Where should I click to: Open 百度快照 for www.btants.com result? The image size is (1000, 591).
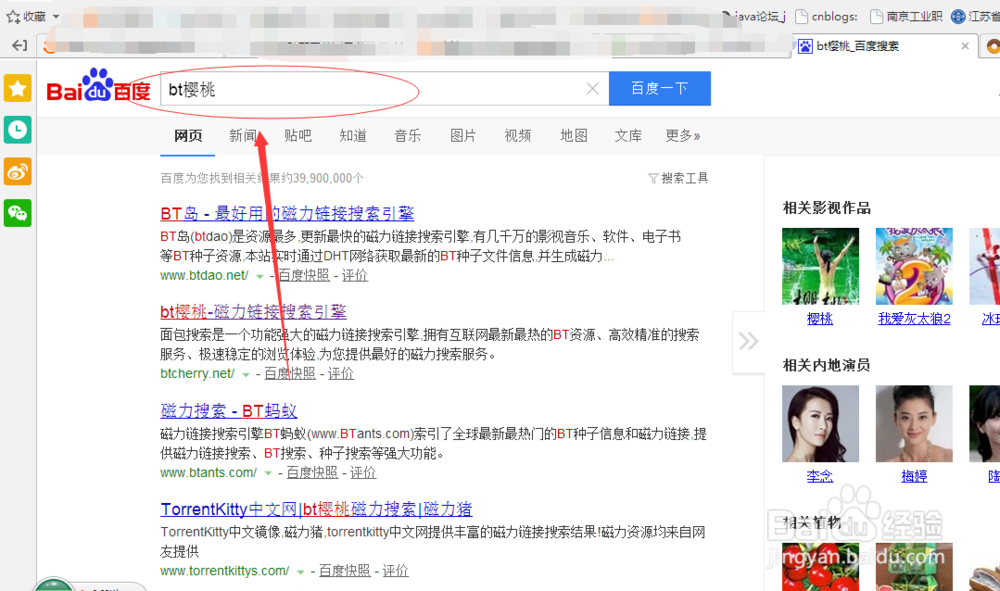click(312, 472)
